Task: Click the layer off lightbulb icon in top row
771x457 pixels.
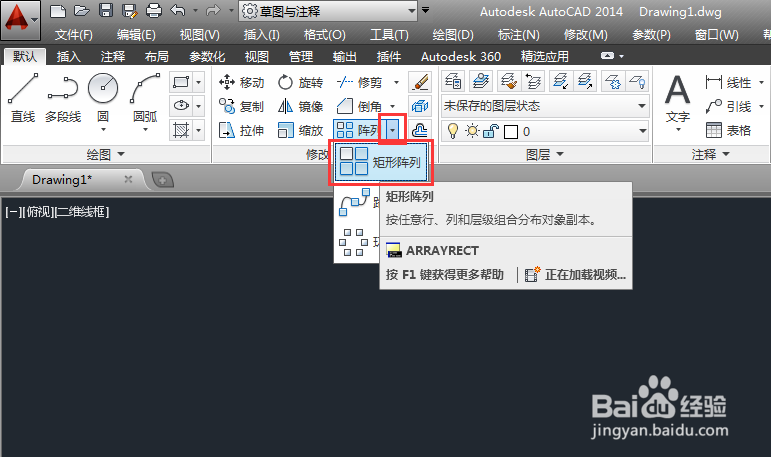Action: 637,81
